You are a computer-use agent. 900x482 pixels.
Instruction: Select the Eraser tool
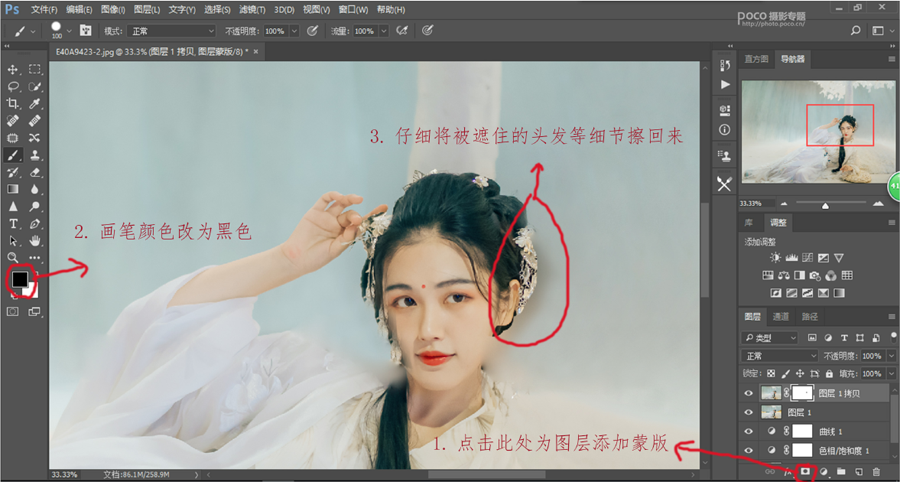click(34, 172)
